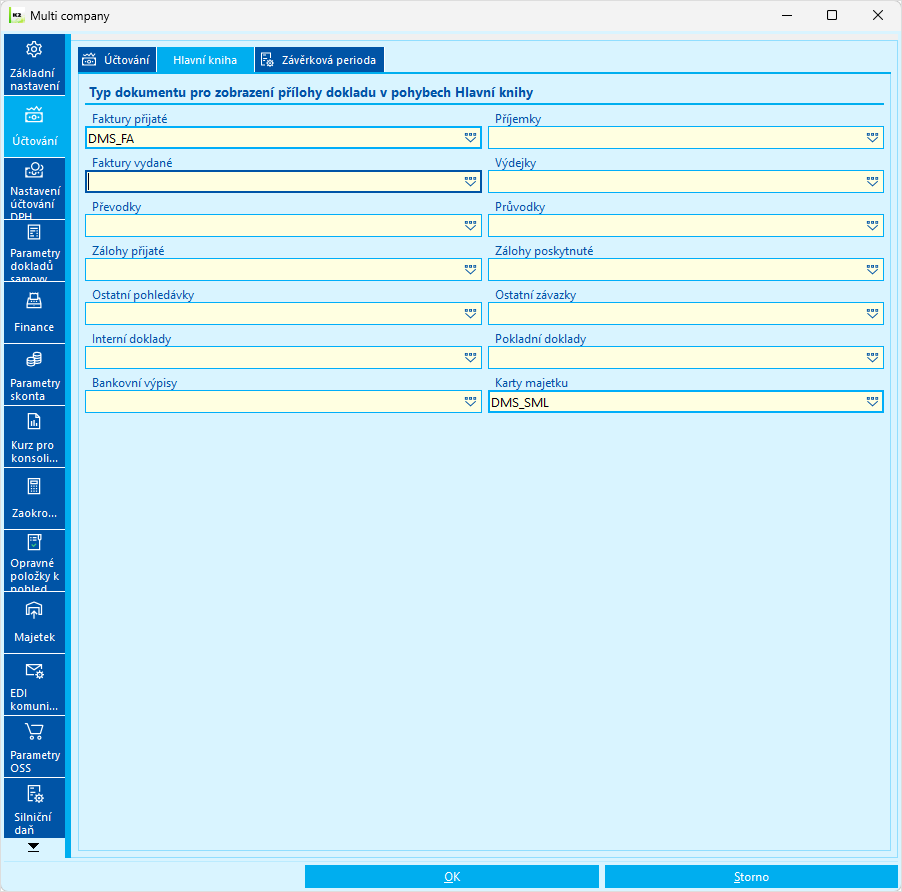Open Zaokrouhlení calculator icon in sidebar

[34, 487]
